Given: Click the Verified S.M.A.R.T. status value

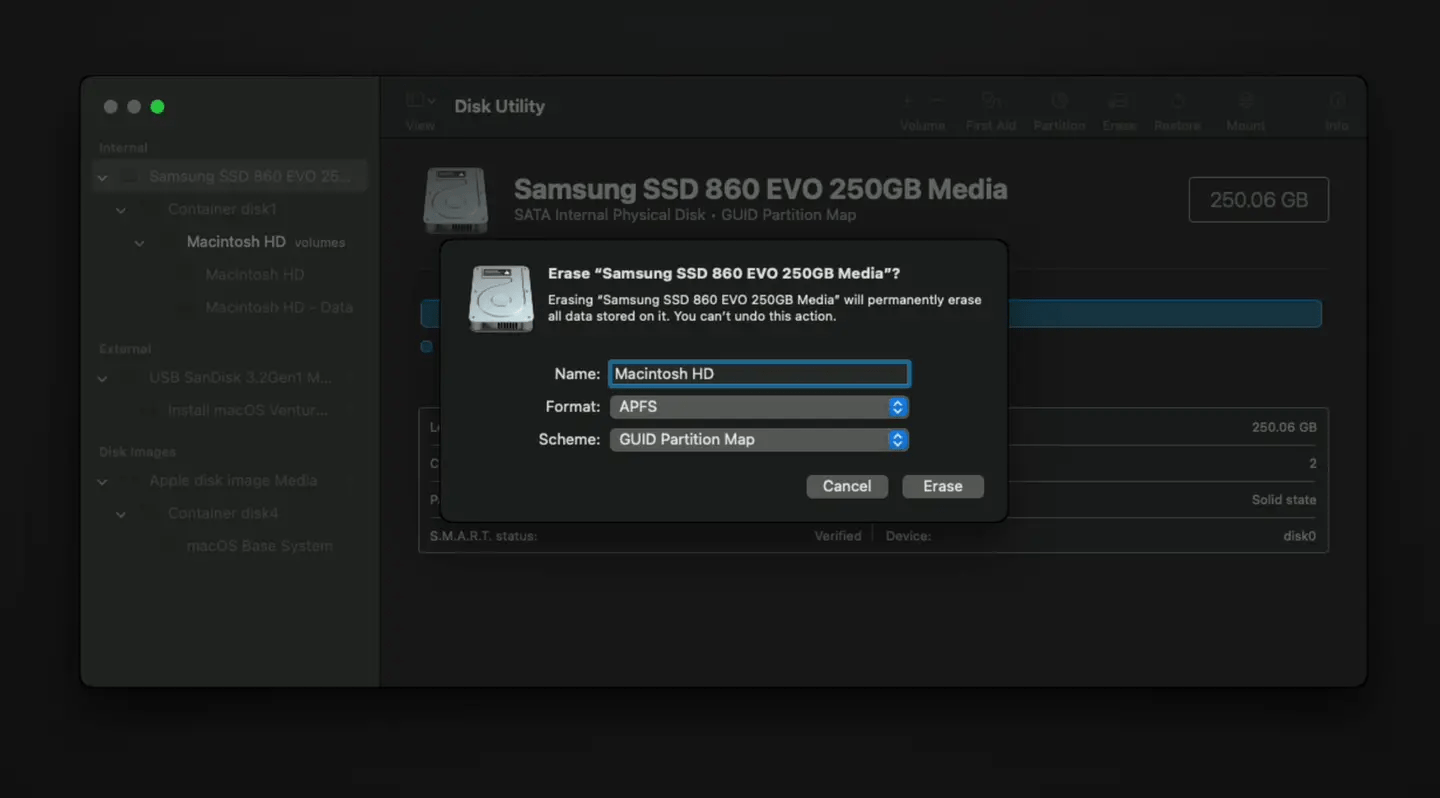Looking at the screenshot, I should (x=838, y=536).
